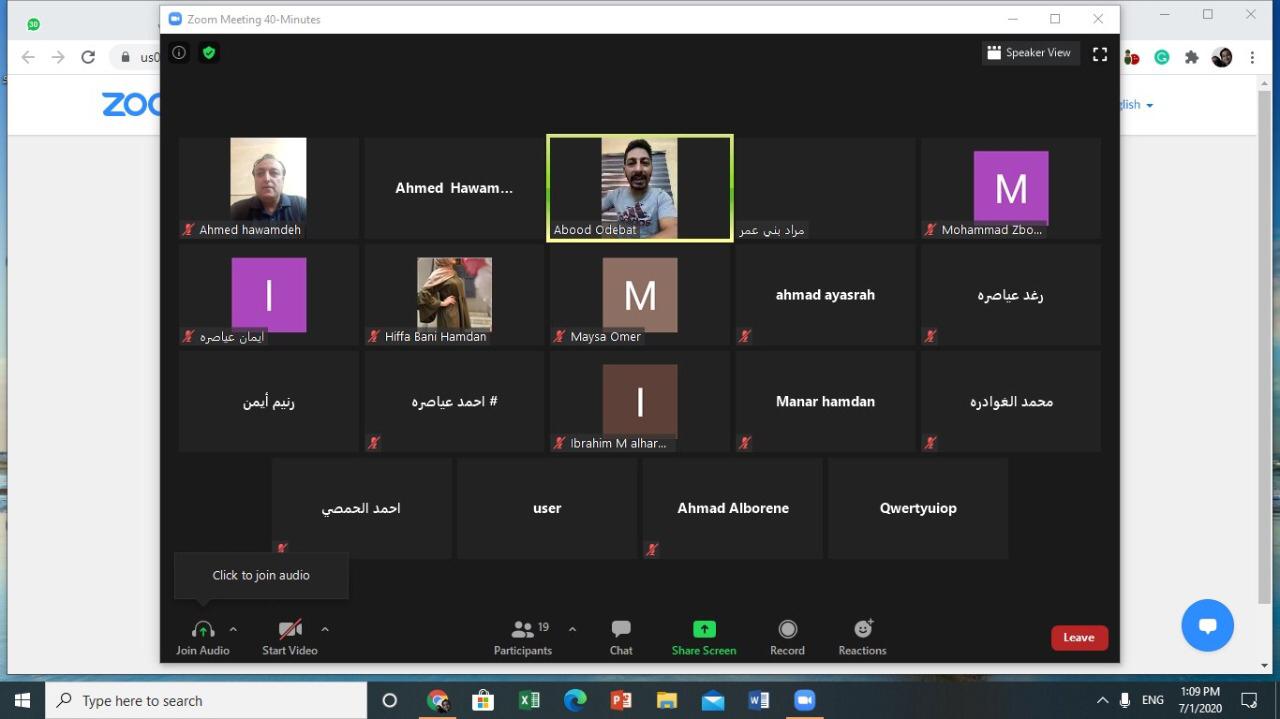Enter full screen mode

point(1100,54)
